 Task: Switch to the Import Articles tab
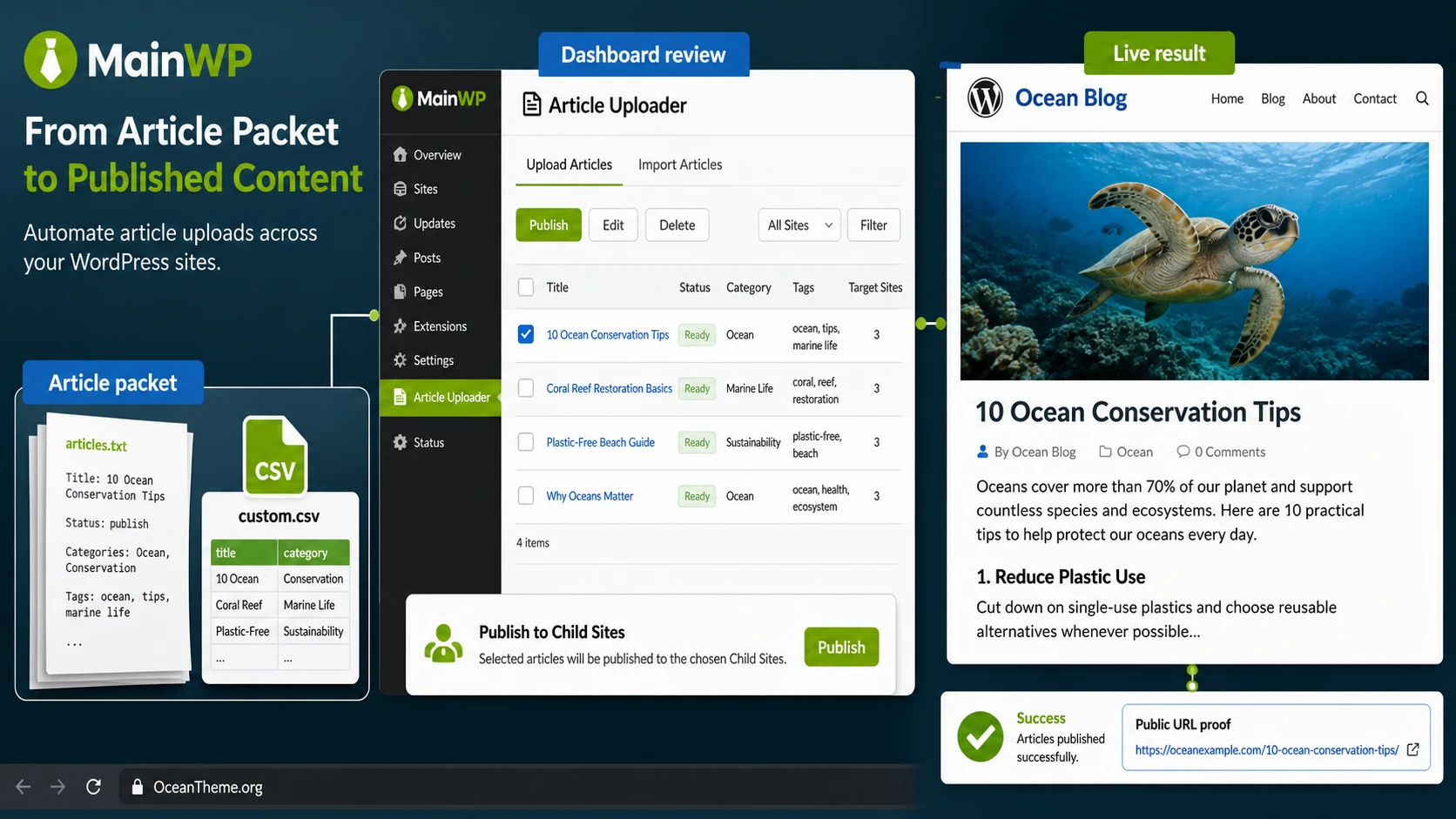coord(680,164)
